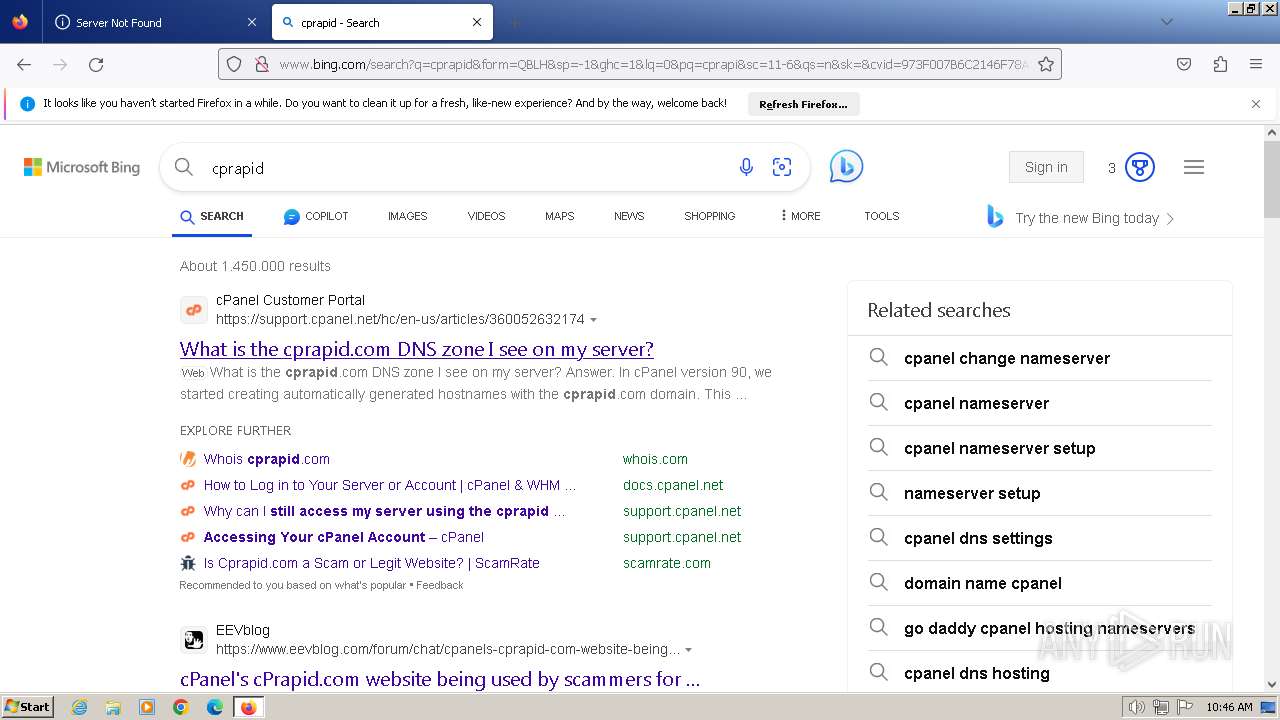Launch Internet Explorer from taskbar

(x=79, y=707)
